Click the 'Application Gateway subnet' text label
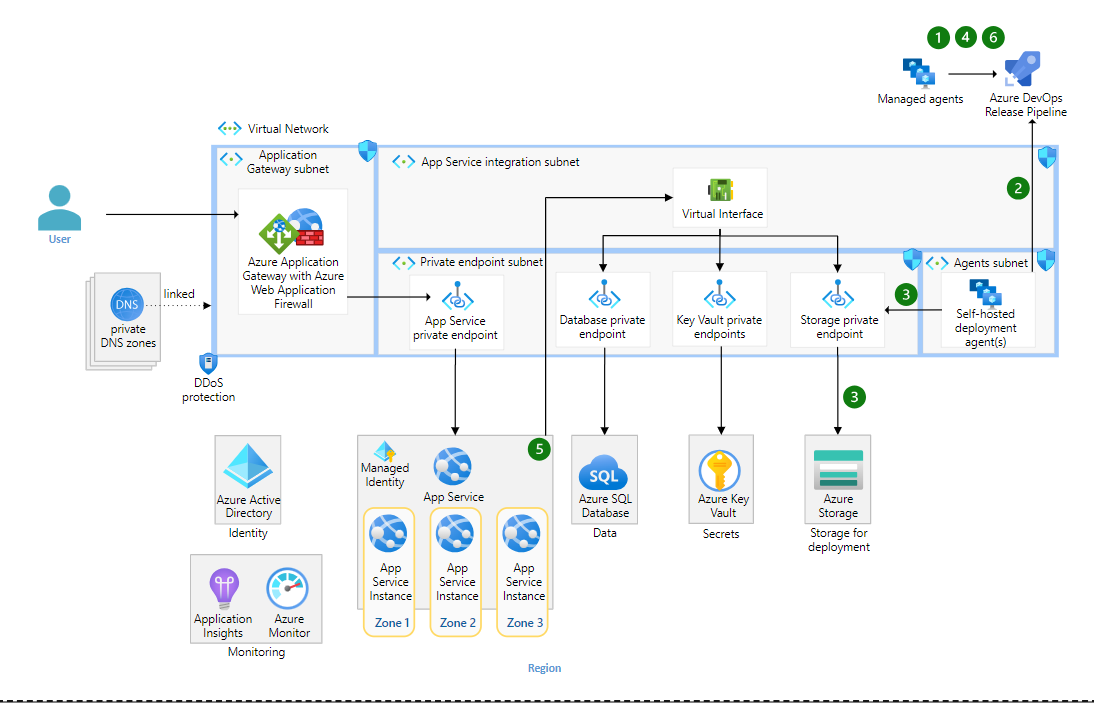 (287, 162)
